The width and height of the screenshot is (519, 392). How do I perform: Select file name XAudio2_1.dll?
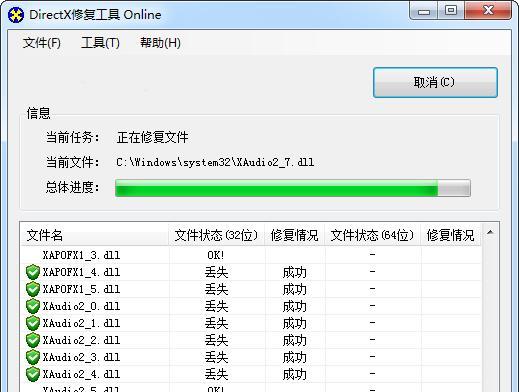(x=81, y=323)
